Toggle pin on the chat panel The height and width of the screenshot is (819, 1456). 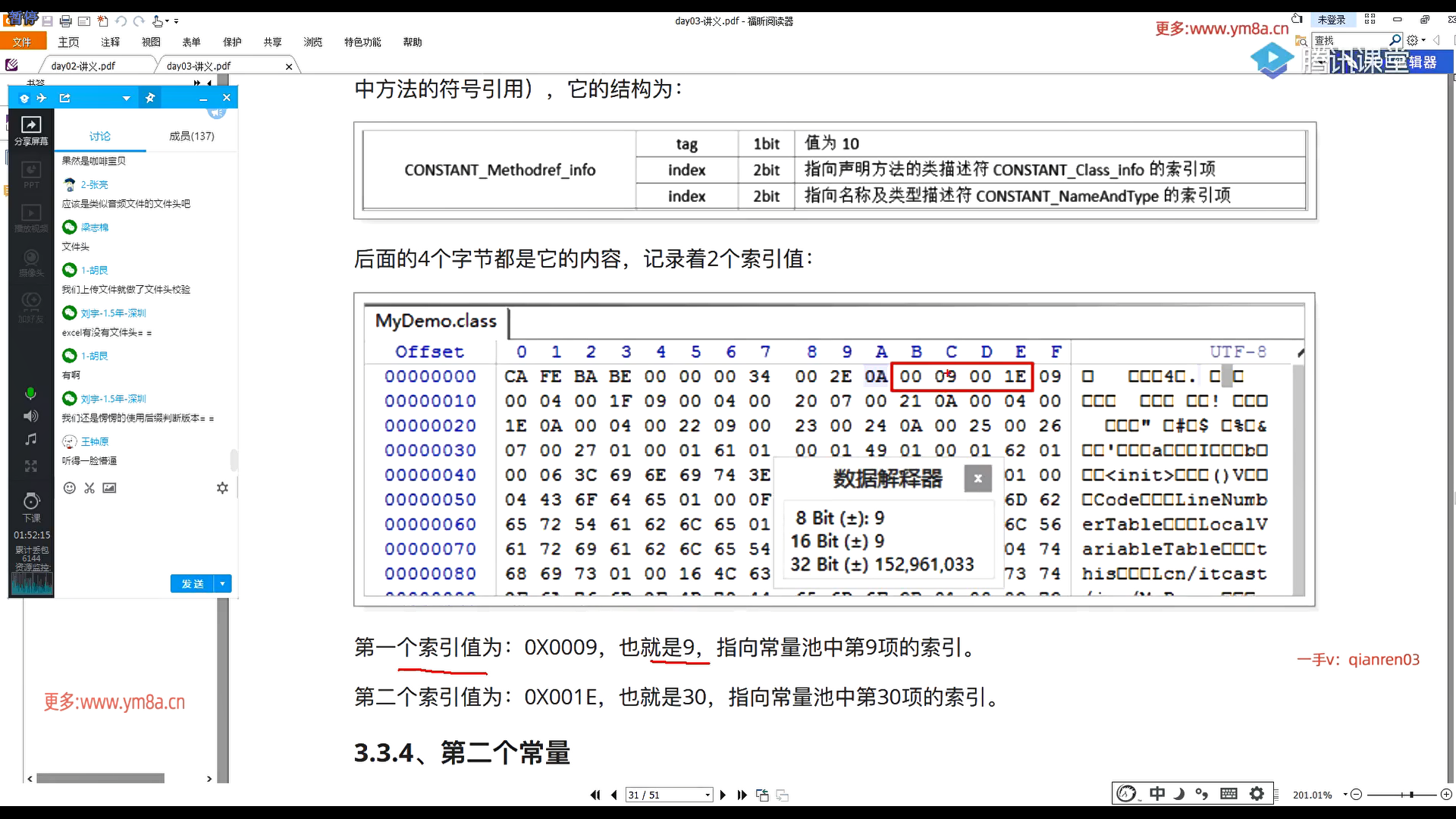[x=150, y=98]
